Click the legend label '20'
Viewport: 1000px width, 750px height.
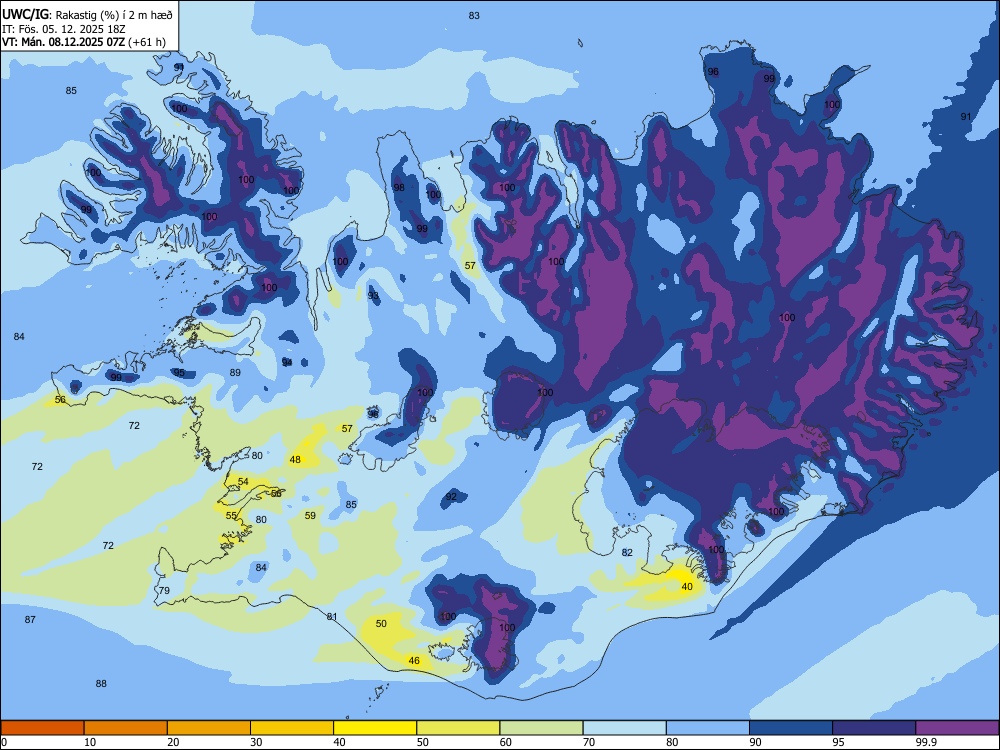[173, 742]
